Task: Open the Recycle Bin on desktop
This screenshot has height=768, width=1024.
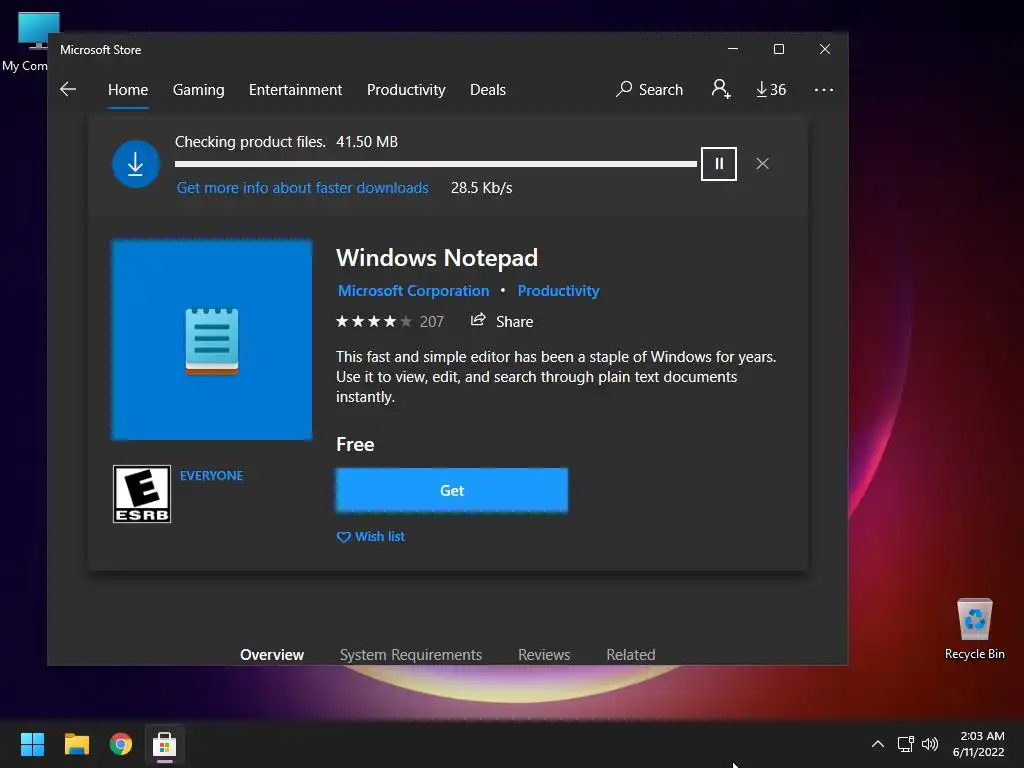Action: click(974, 629)
